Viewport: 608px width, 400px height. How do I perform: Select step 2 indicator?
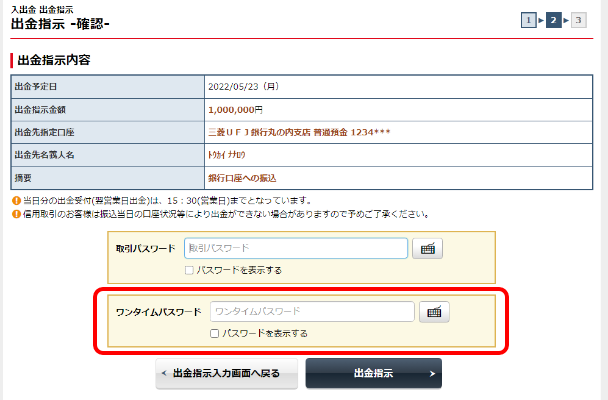tap(553, 20)
